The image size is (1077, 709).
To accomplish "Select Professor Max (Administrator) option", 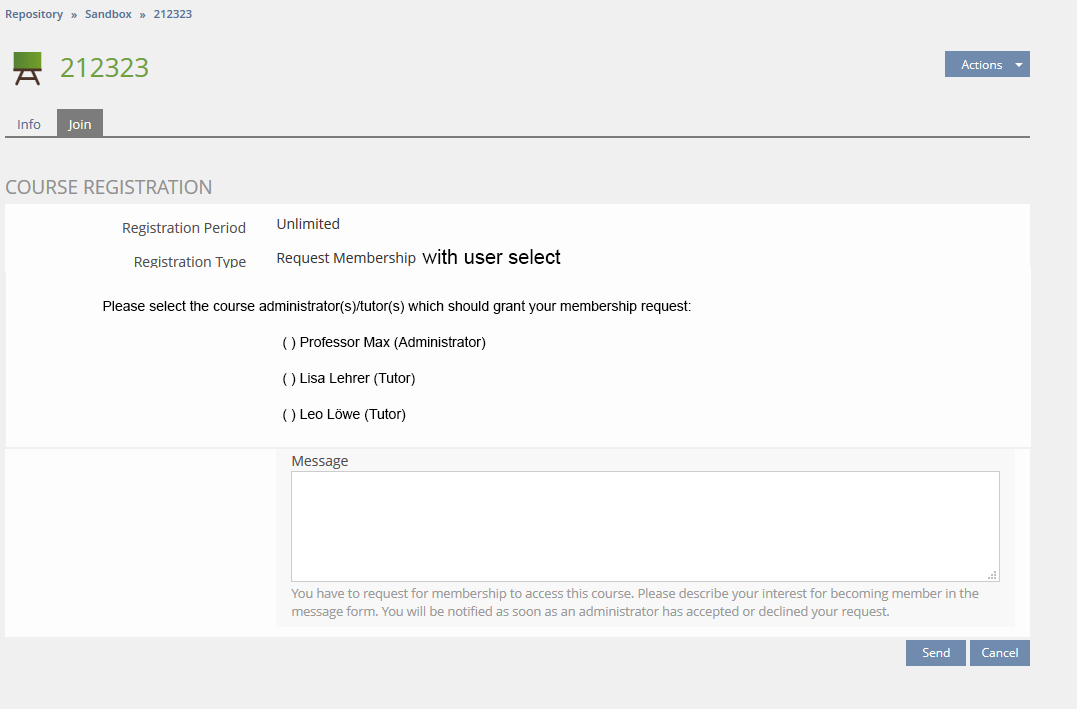I will [289, 343].
